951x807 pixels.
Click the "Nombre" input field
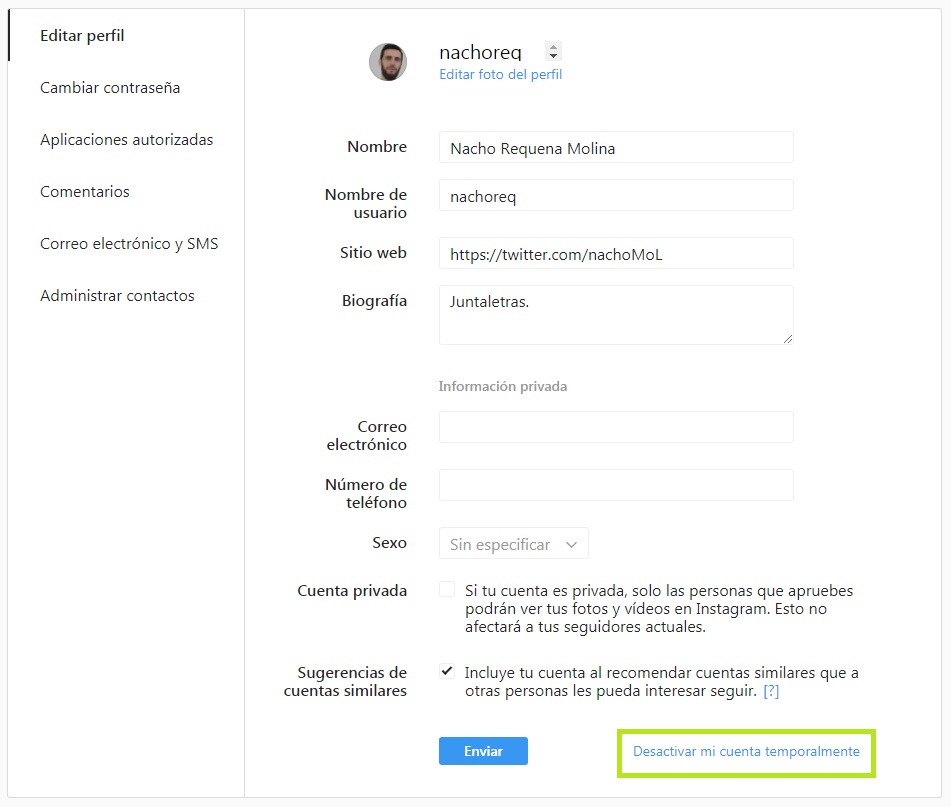click(x=615, y=147)
